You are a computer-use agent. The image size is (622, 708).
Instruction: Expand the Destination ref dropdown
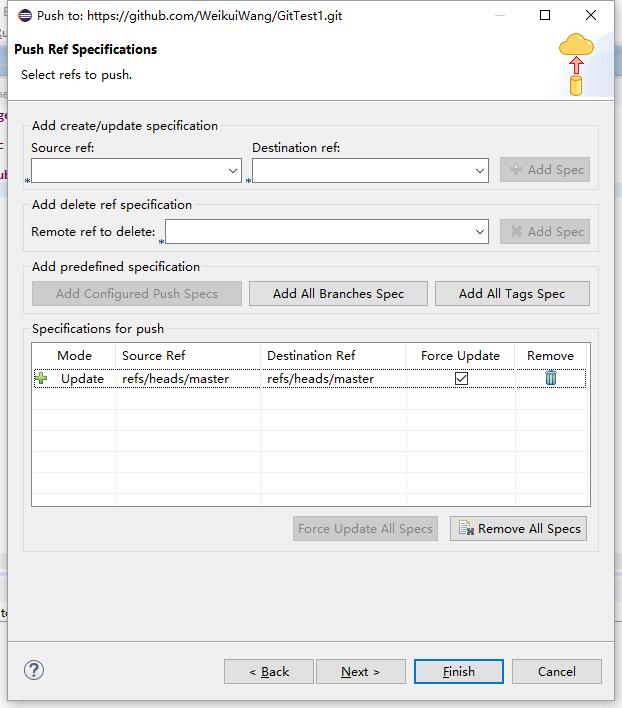(479, 171)
